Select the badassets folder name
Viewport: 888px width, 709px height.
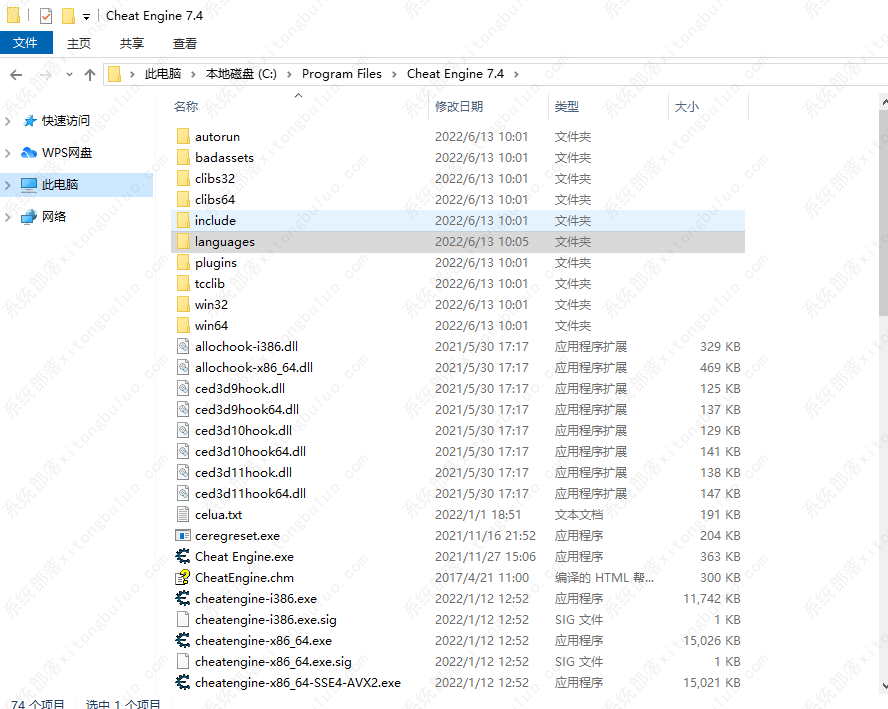coord(224,157)
